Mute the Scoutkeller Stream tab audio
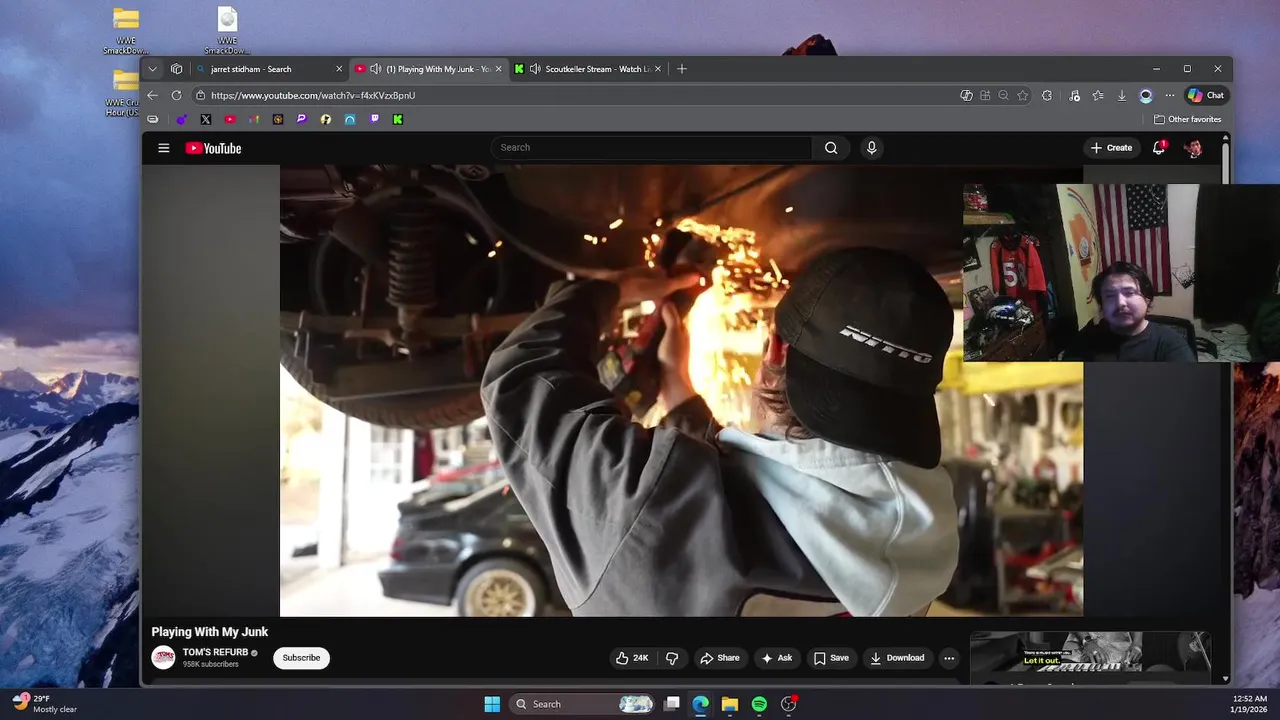1280x720 pixels. 535,69
